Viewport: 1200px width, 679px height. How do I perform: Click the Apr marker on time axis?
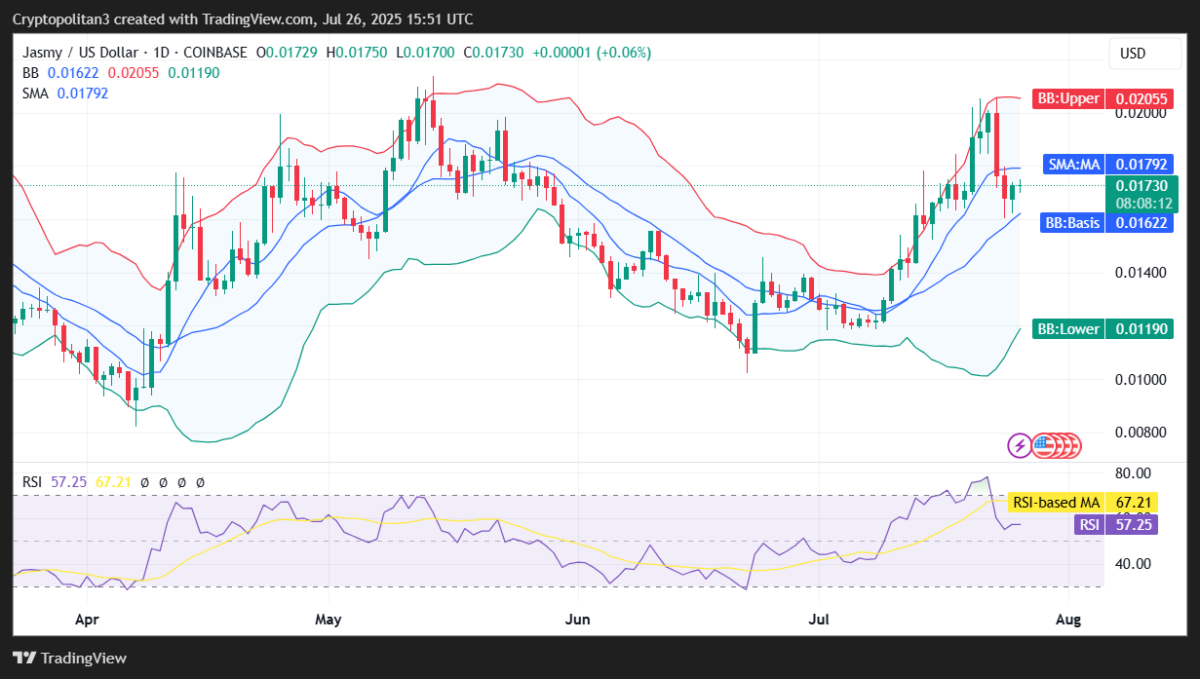point(87,620)
